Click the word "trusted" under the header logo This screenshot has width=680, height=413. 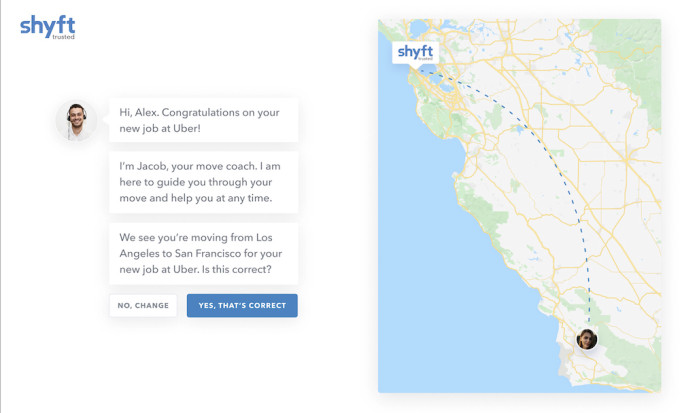[62, 39]
